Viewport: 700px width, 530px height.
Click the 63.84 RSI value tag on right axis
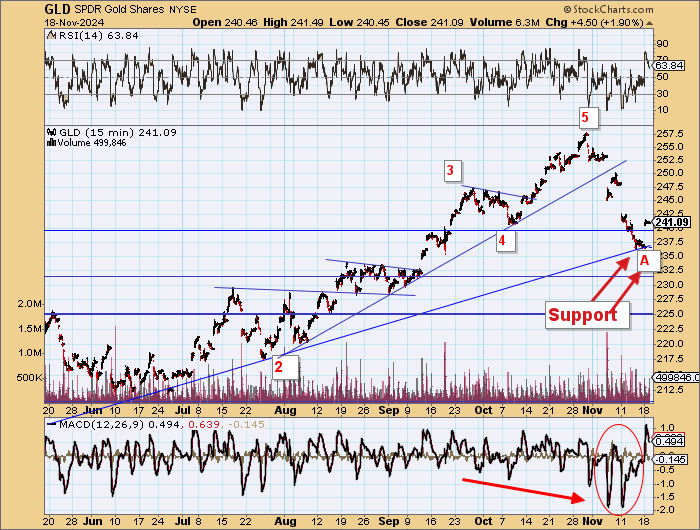(x=670, y=66)
